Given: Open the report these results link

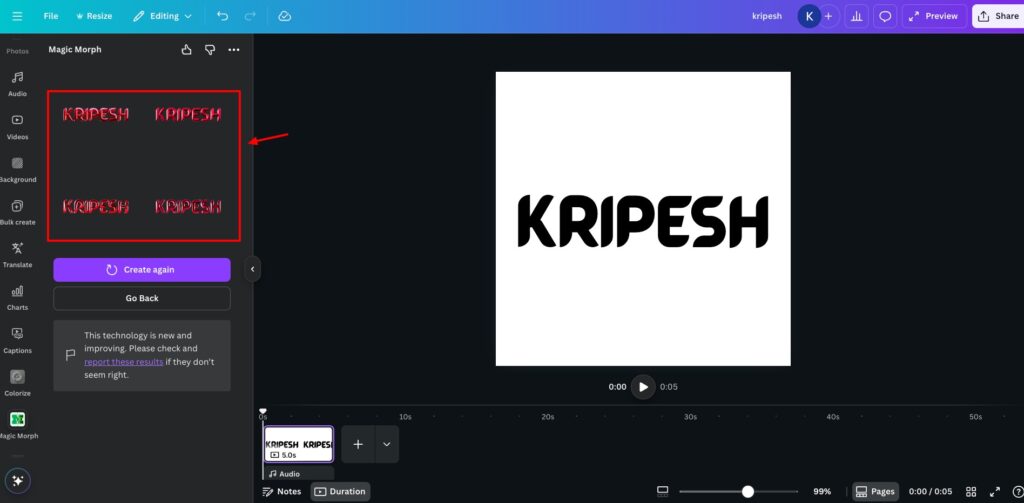Looking at the screenshot, I should point(123,362).
